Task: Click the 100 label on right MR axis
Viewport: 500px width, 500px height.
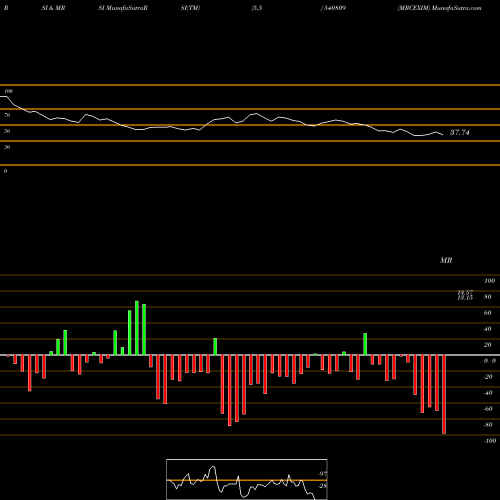Action: pyautogui.click(x=490, y=281)
